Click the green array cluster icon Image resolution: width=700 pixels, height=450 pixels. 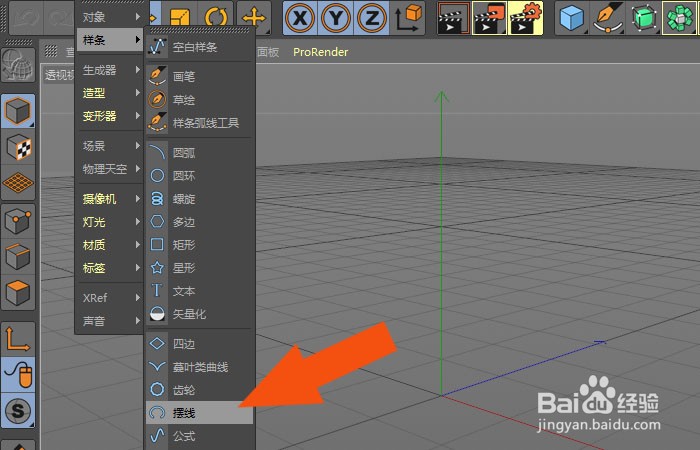(679, 18)
